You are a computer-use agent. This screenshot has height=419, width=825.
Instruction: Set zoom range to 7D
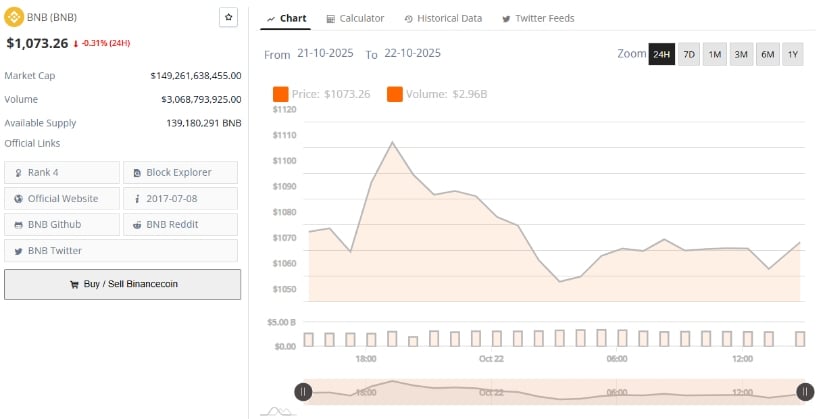[689, 54]
